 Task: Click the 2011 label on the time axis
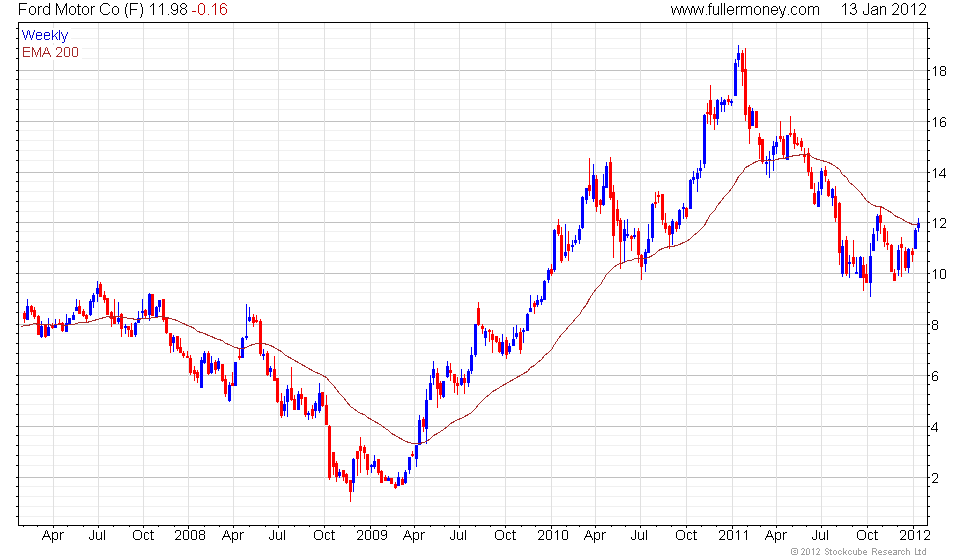[x=733, y=536]
